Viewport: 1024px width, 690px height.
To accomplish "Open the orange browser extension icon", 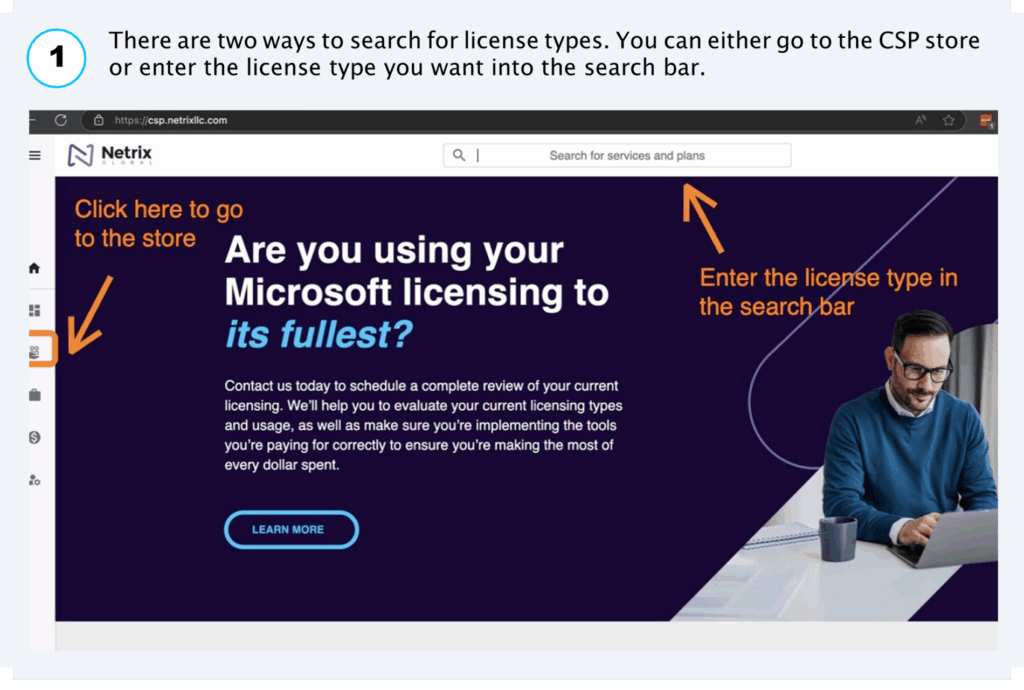I will (986, 121).
